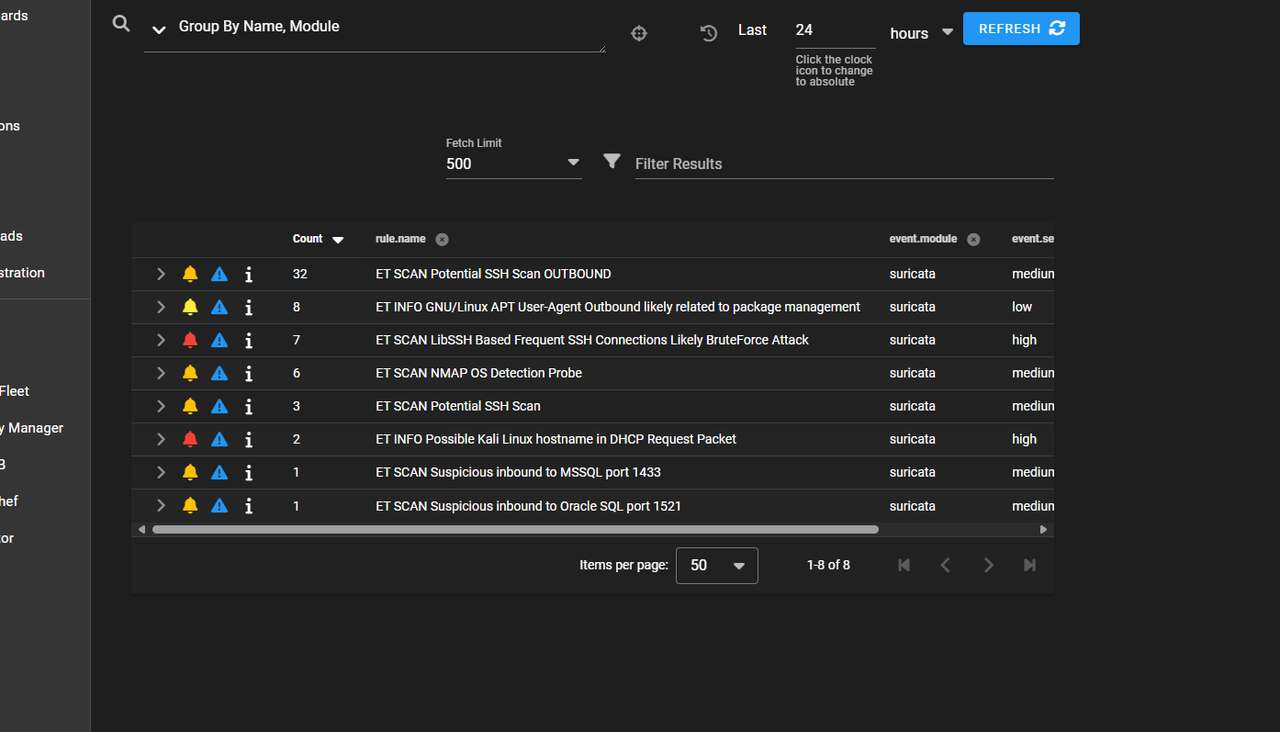
Task: Click the horizontal scrollbar thumb under the table
Action: (515, 530)
